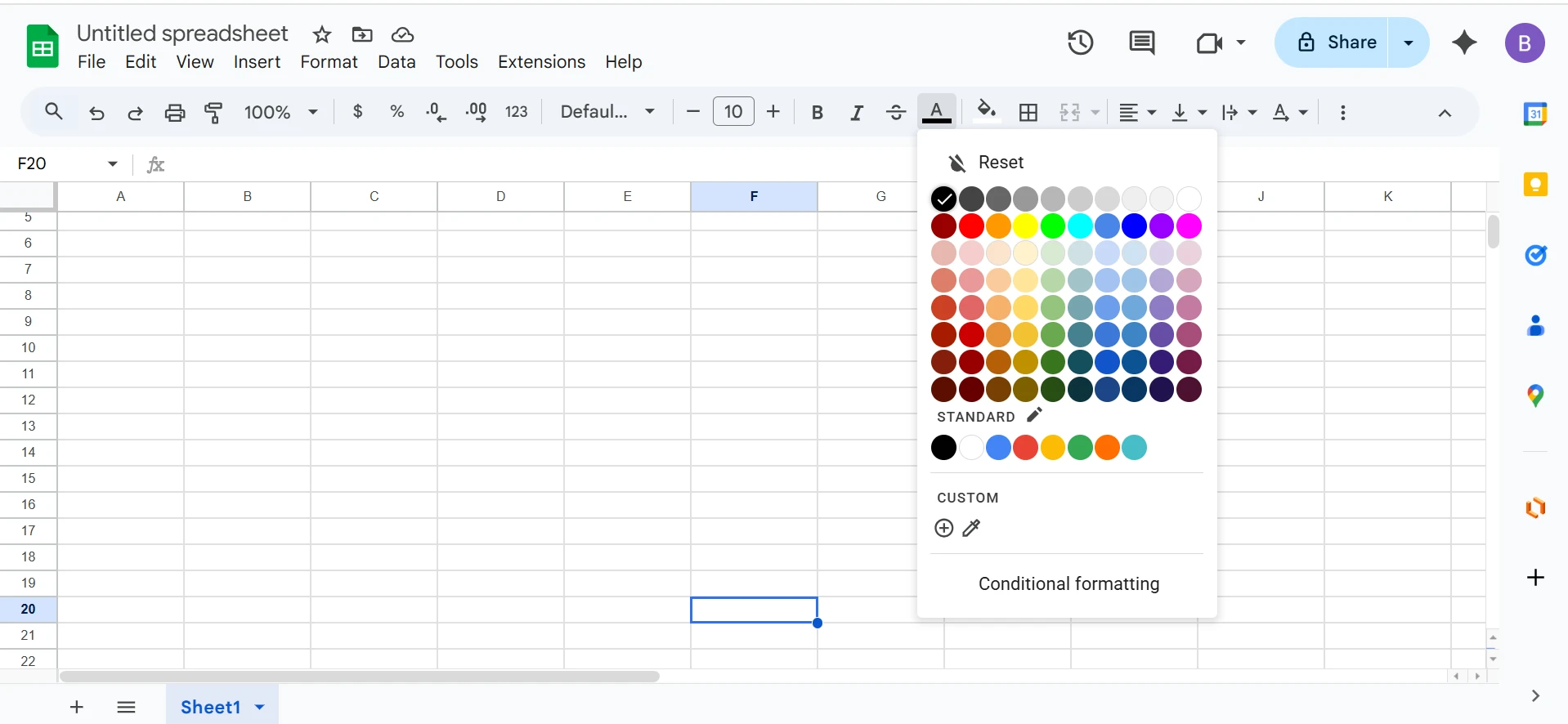Open the comments panel icon
This screenshot has width=1568, height=724.
[x=1141, y=42]
